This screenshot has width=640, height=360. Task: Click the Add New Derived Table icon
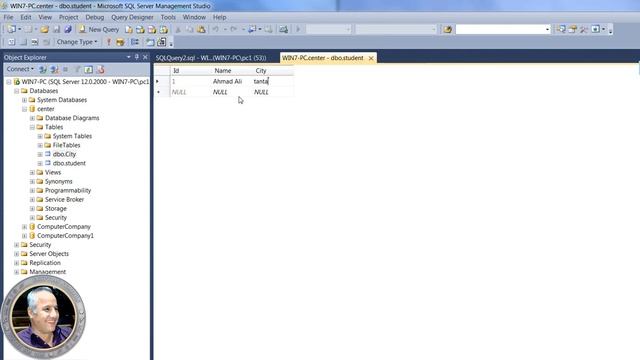coord(162,42)
